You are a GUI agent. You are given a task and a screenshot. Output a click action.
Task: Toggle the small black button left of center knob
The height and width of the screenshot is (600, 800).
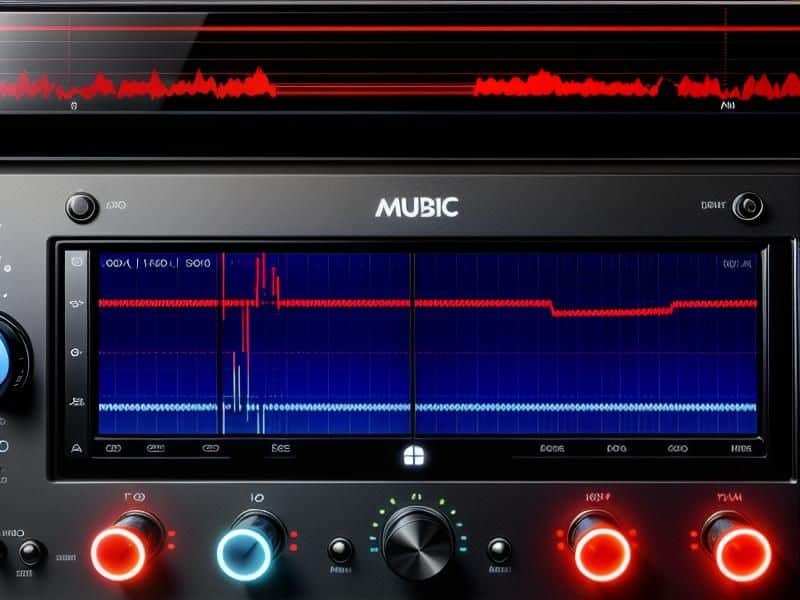(341, 550)
